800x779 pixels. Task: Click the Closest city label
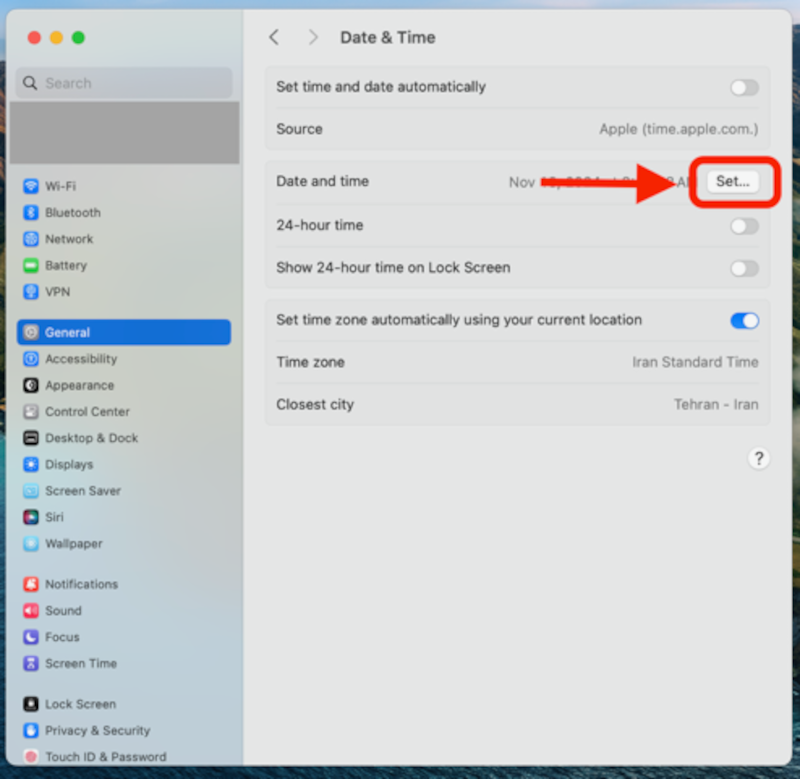tap(315, 405)
